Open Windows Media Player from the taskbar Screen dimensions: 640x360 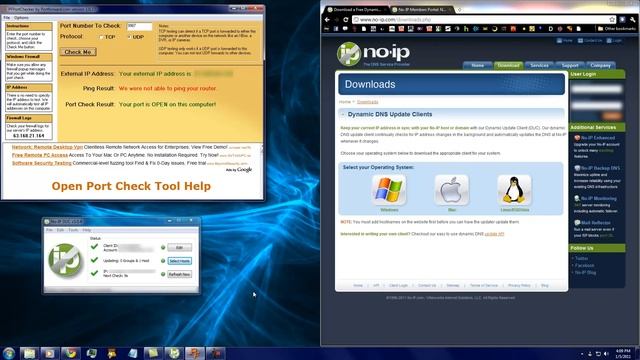tap(50, 353)
